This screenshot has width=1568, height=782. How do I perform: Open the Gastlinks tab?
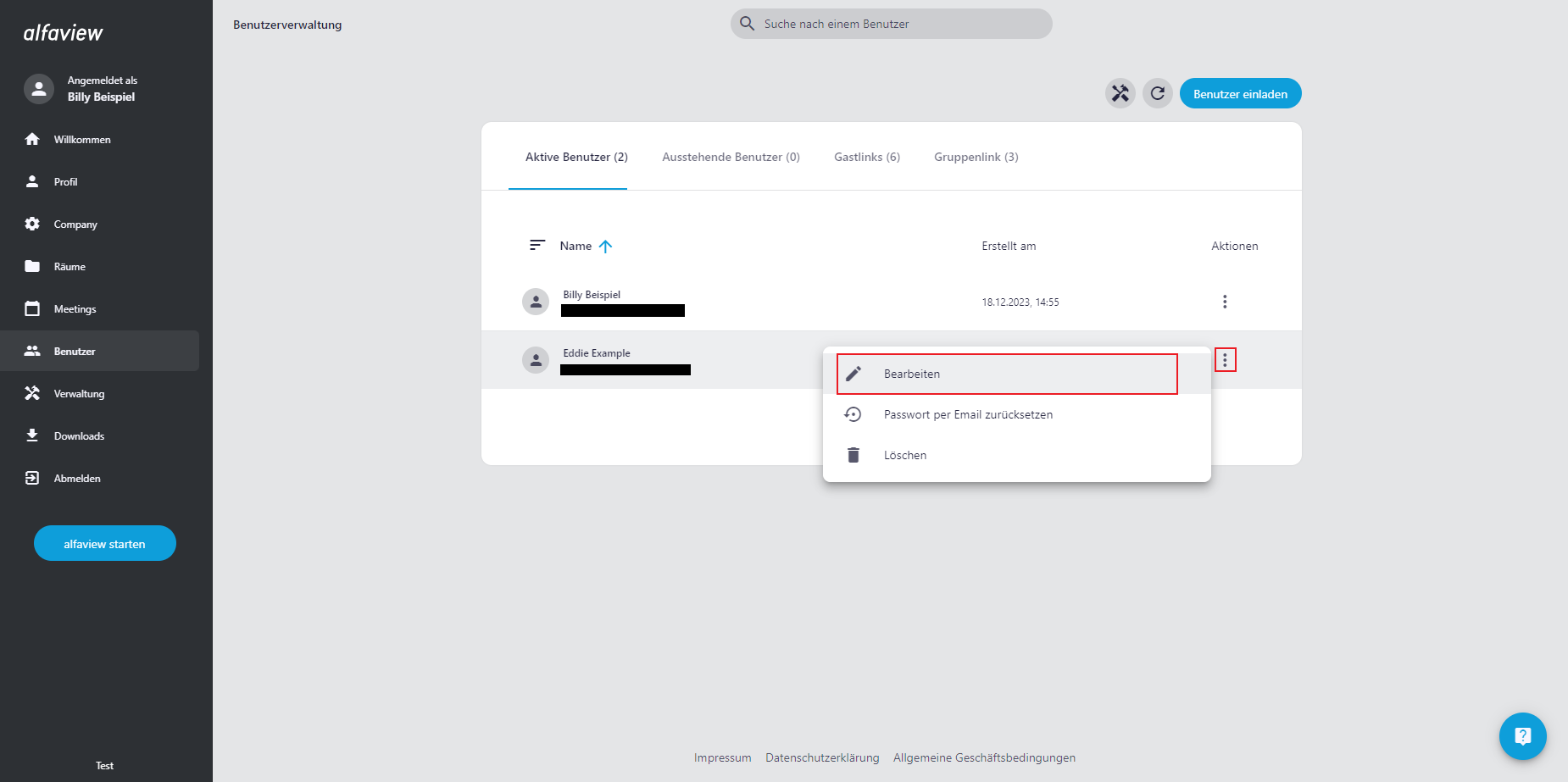coord(866,157)
